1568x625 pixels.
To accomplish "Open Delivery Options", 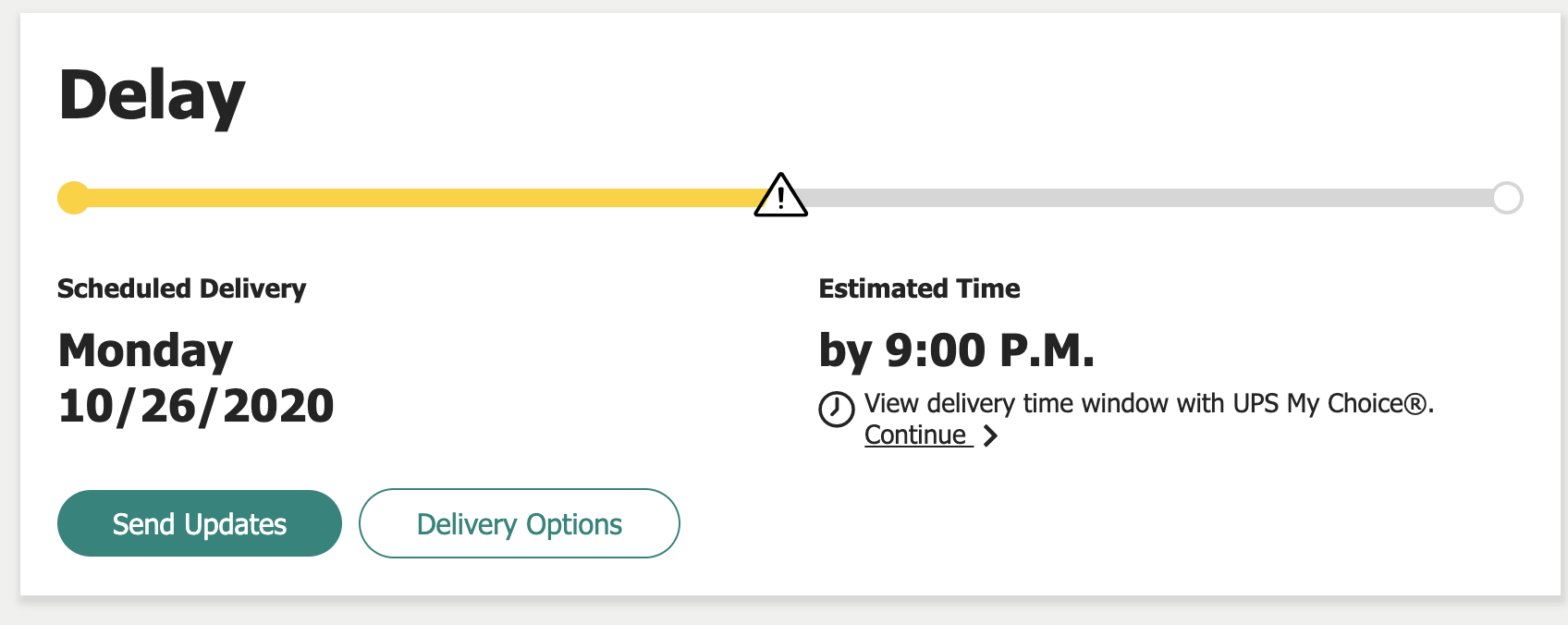I will point(519,524).
